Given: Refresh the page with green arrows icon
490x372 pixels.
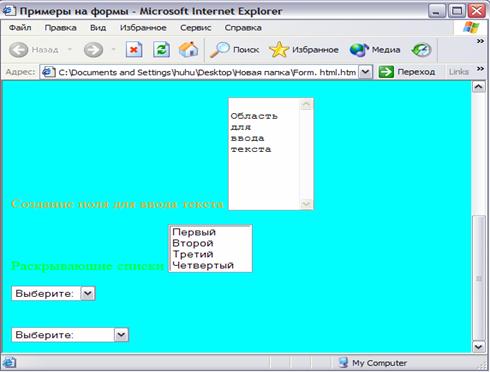Looking at the screenshot, I should click(161, 50).
